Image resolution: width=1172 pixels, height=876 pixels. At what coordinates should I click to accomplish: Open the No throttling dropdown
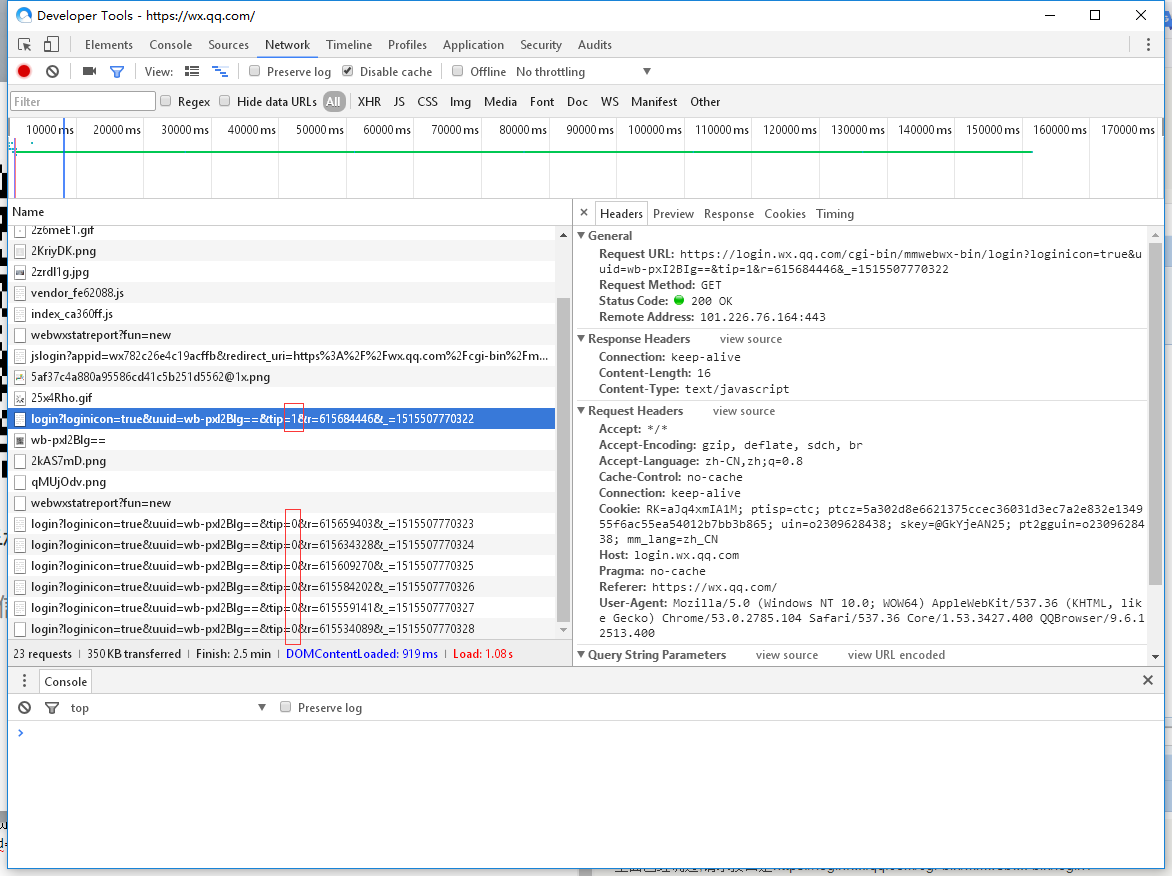pyautogui.click(x=583, y=72)
